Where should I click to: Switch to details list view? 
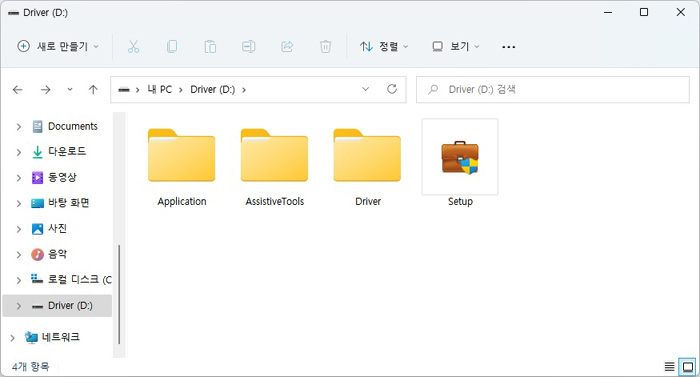point(669,367)
